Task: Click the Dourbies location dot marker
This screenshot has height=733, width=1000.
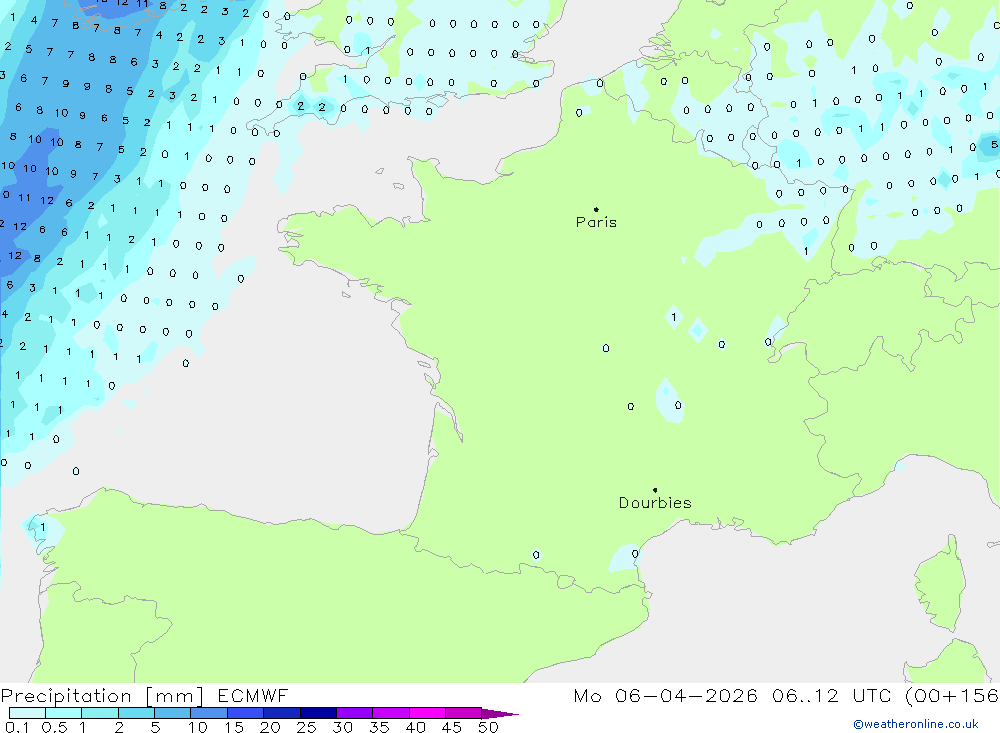Action: (x=655, y=490)
